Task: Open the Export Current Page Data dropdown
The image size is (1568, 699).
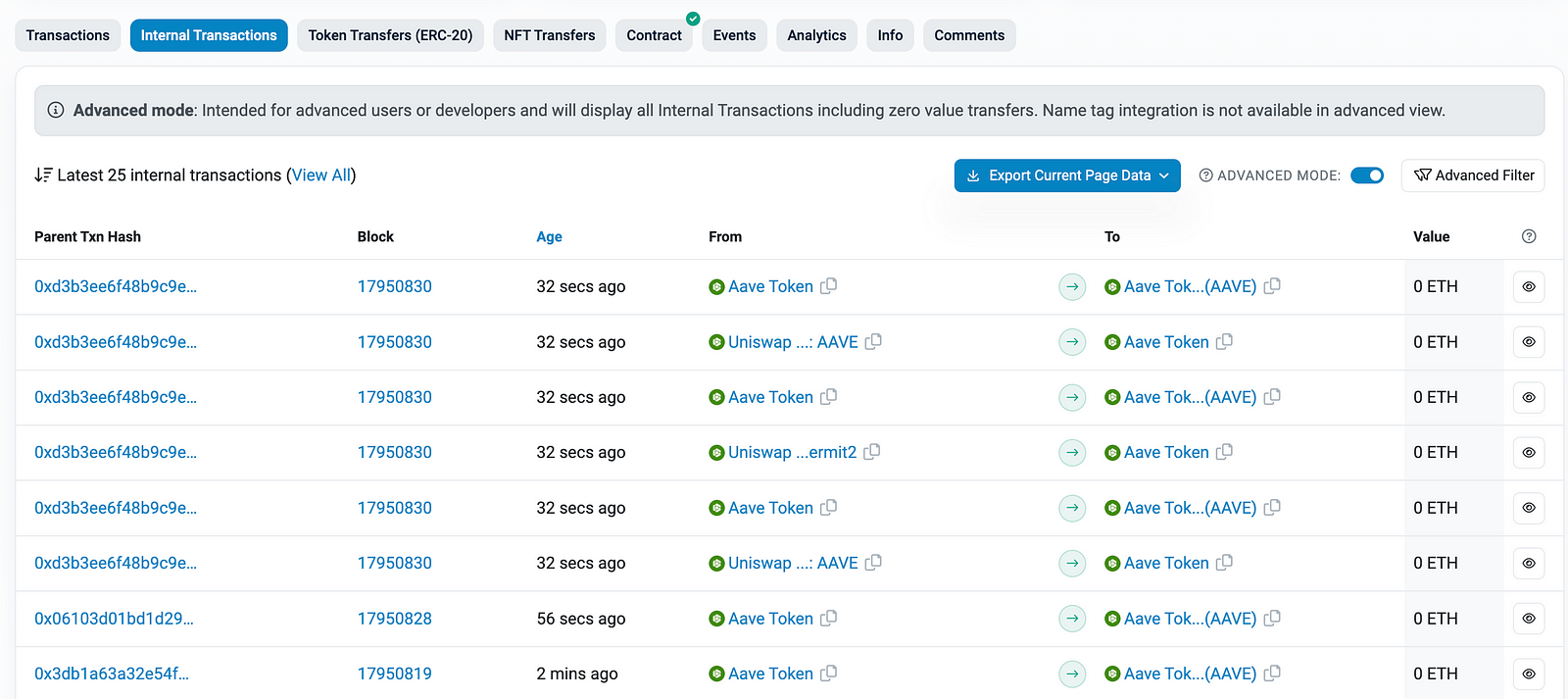Action: coord(1067,175)
